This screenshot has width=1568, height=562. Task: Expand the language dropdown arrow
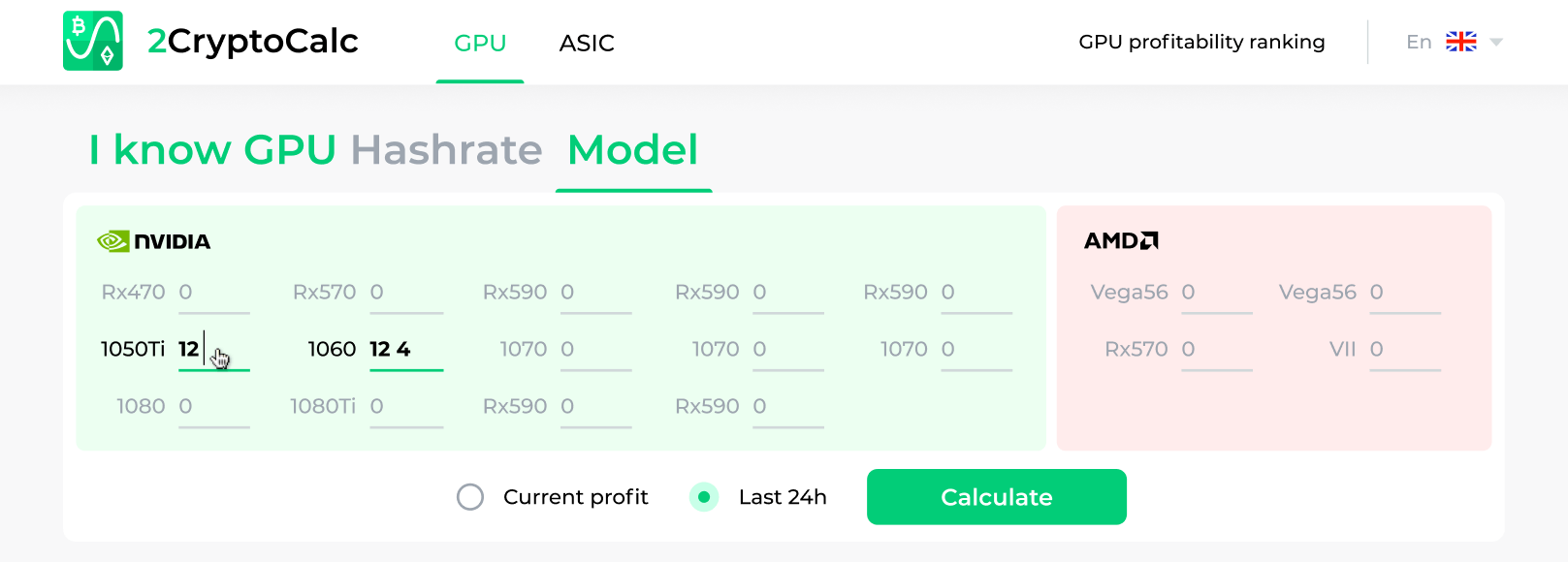tap(1495, 42)
